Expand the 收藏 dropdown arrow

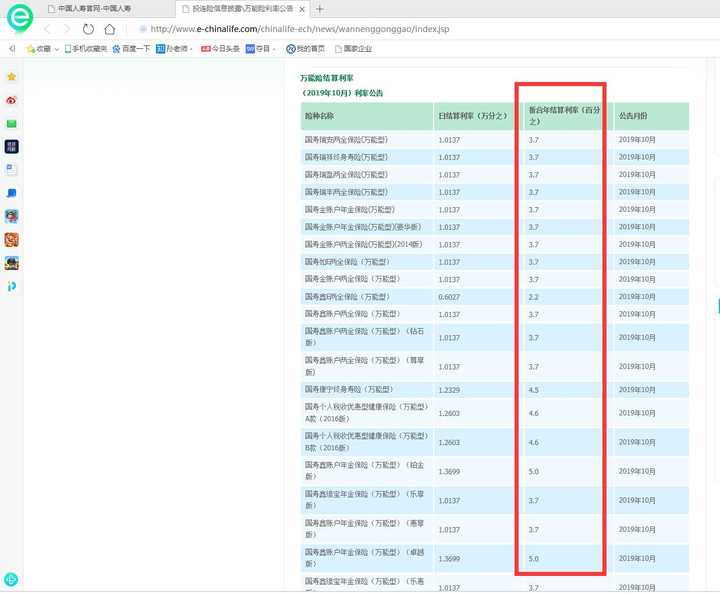click(x=56, y=49)
